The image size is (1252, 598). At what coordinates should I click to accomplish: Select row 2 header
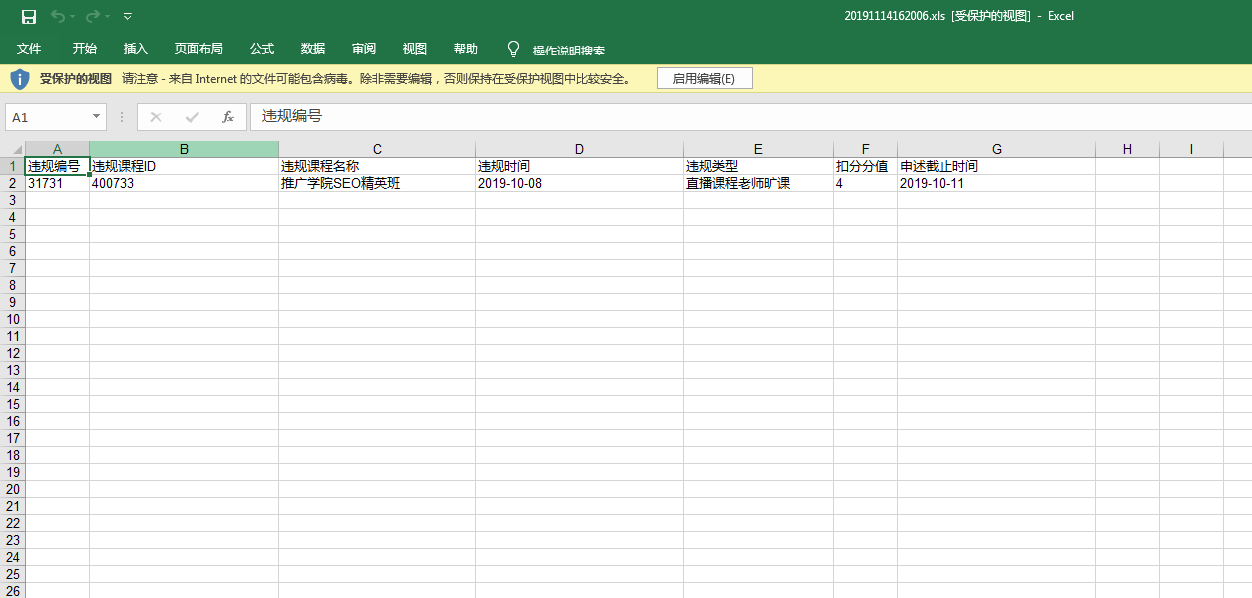click(12, 184)
